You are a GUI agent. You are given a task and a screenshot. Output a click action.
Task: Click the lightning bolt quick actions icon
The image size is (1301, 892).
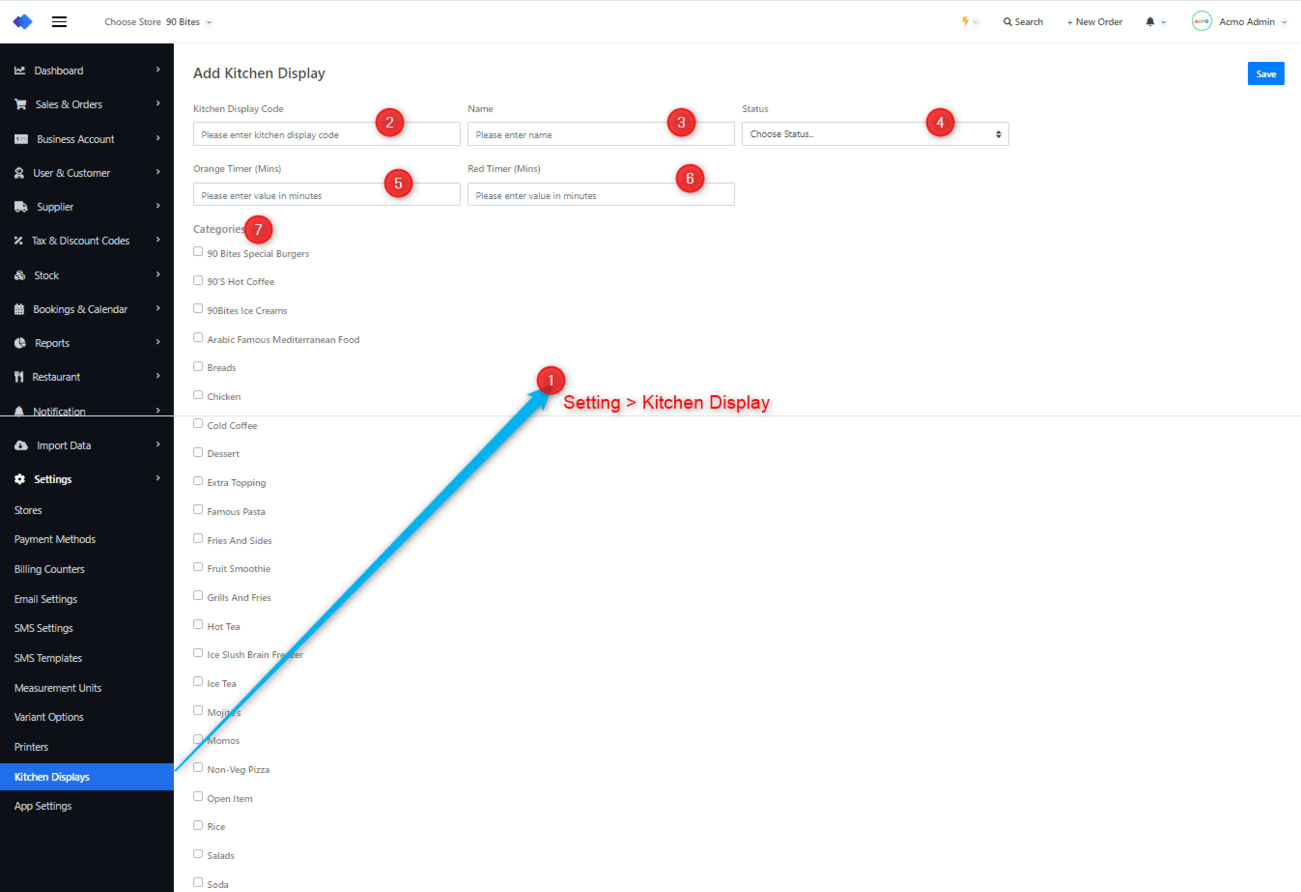point(965,21)
